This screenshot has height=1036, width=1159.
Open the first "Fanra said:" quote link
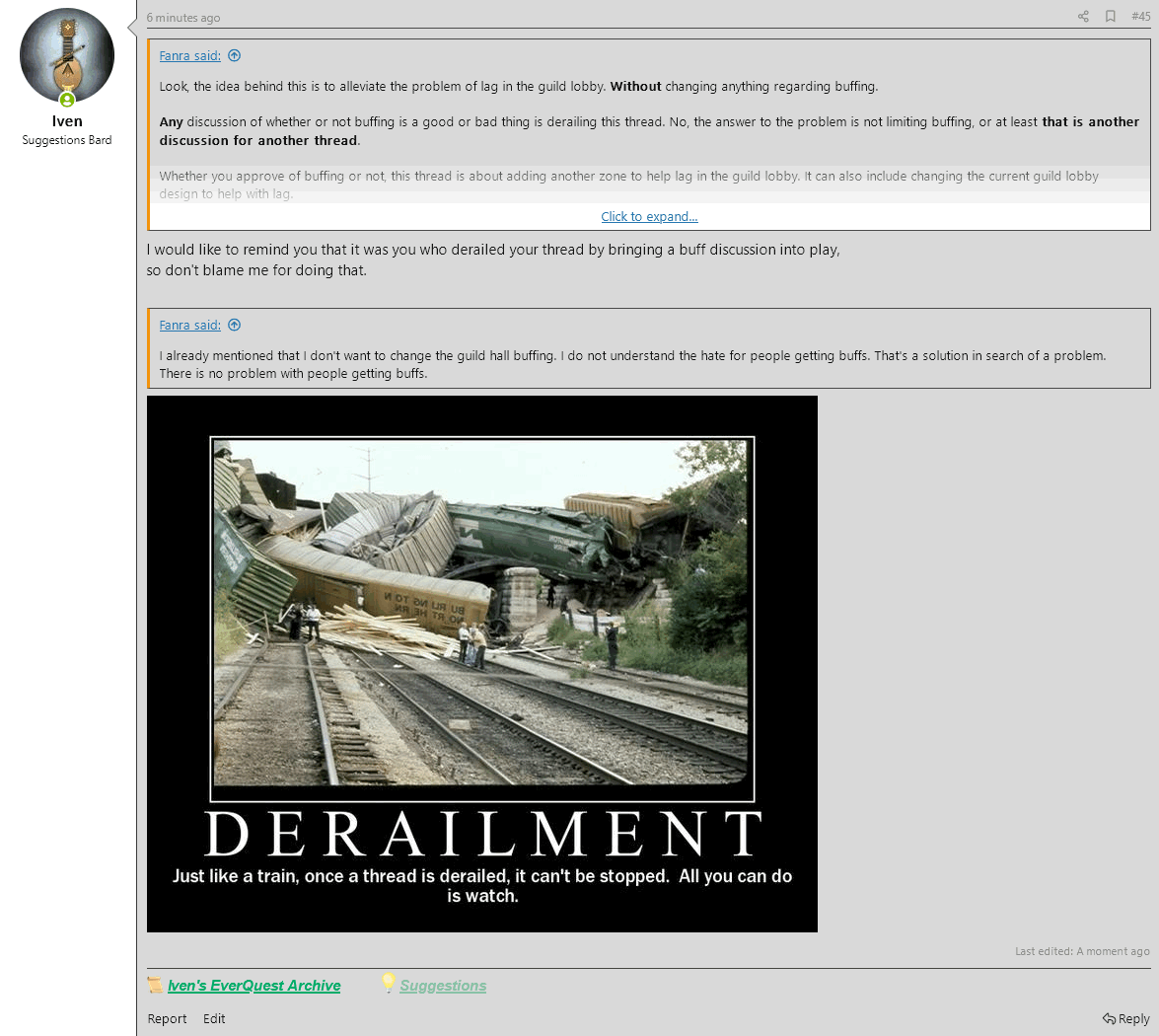[189, 56]
